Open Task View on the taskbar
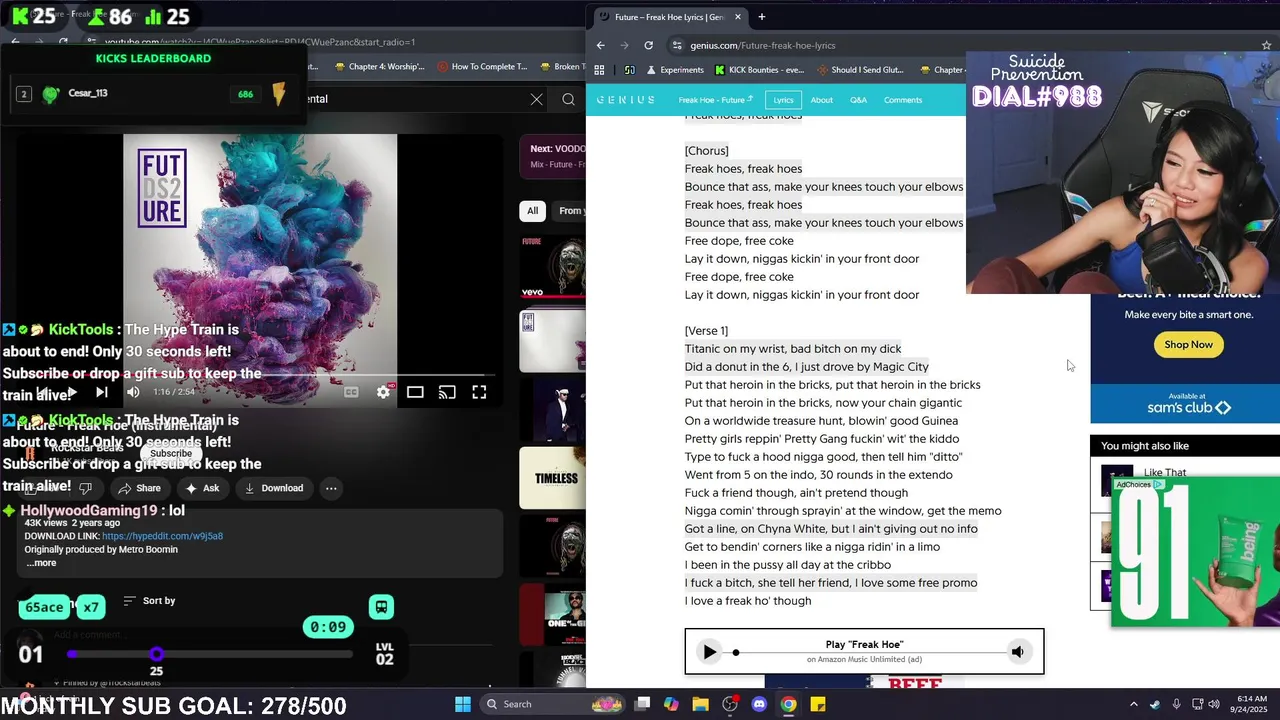Screen dimensions: 1280x720 (643, 704)
